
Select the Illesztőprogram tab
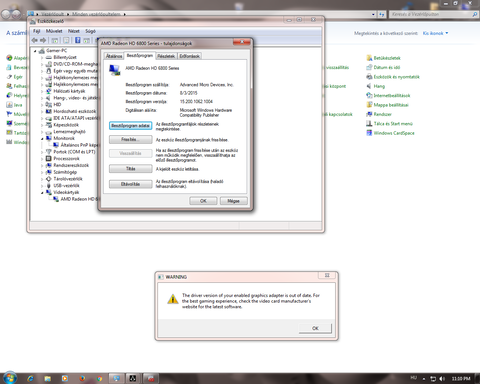click(140, 55)
